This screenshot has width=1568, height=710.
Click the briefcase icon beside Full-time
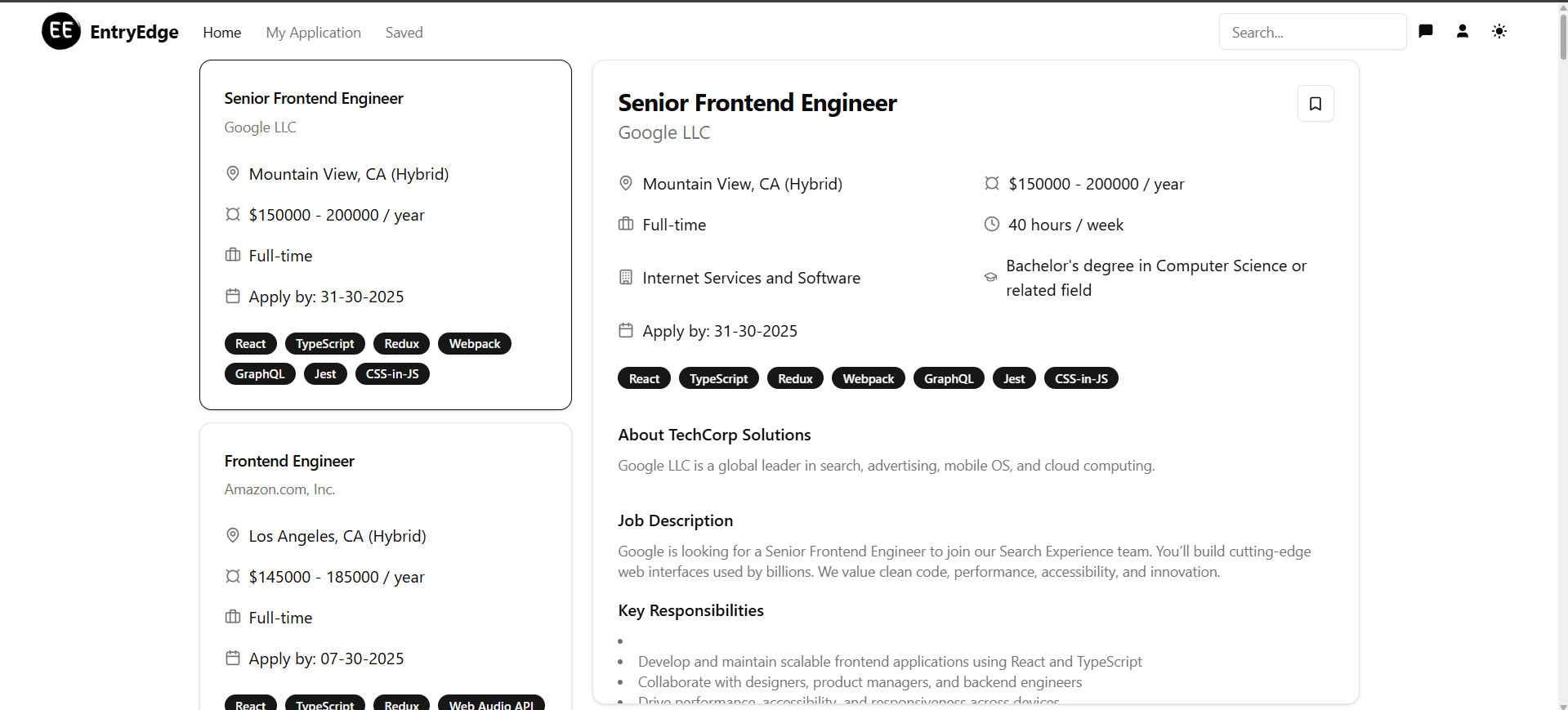pyautogui.click(x=625, y=224)
